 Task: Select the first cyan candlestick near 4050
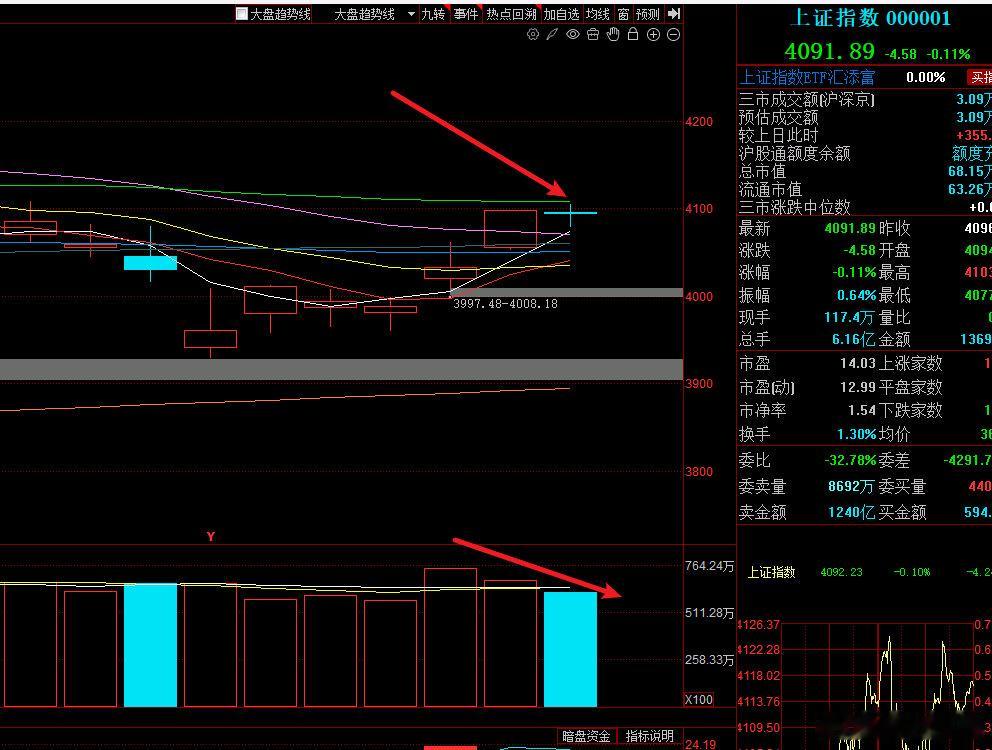pos(151,263)
